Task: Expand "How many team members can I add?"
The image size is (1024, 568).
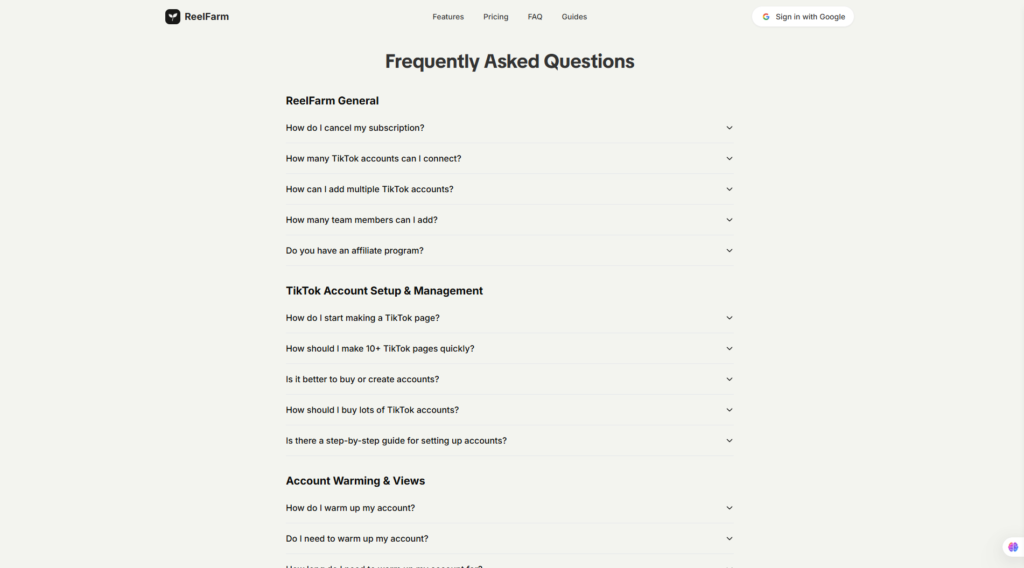Action: 509,220
